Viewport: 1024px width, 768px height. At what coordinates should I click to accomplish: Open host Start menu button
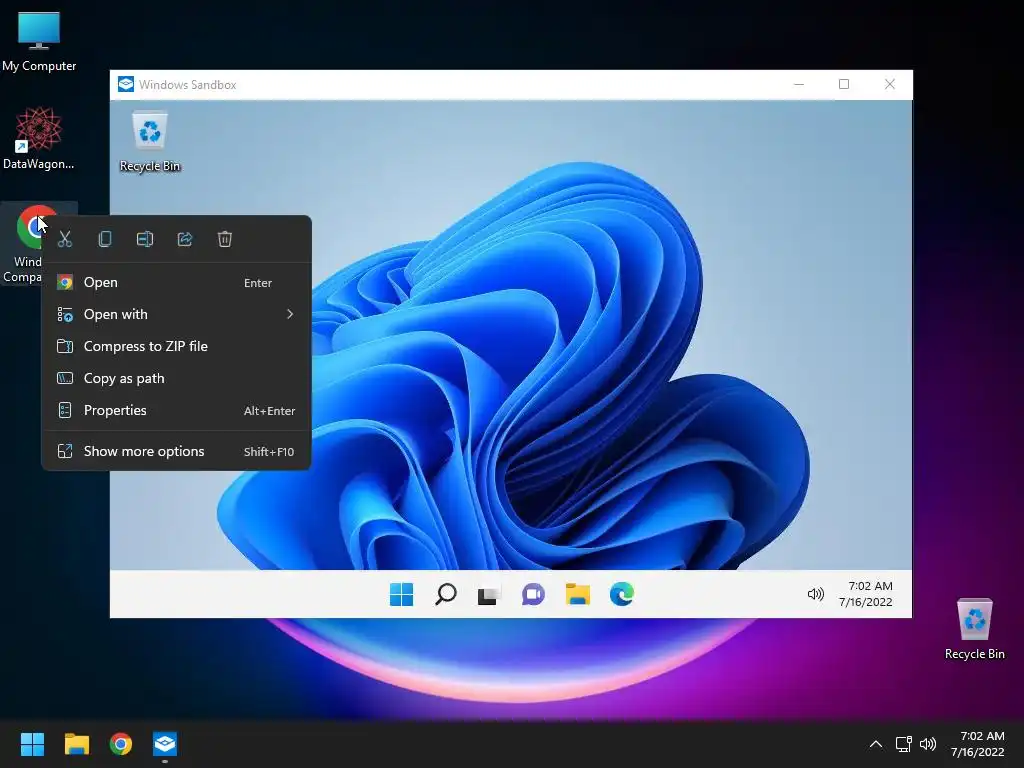tap(32, 744)
